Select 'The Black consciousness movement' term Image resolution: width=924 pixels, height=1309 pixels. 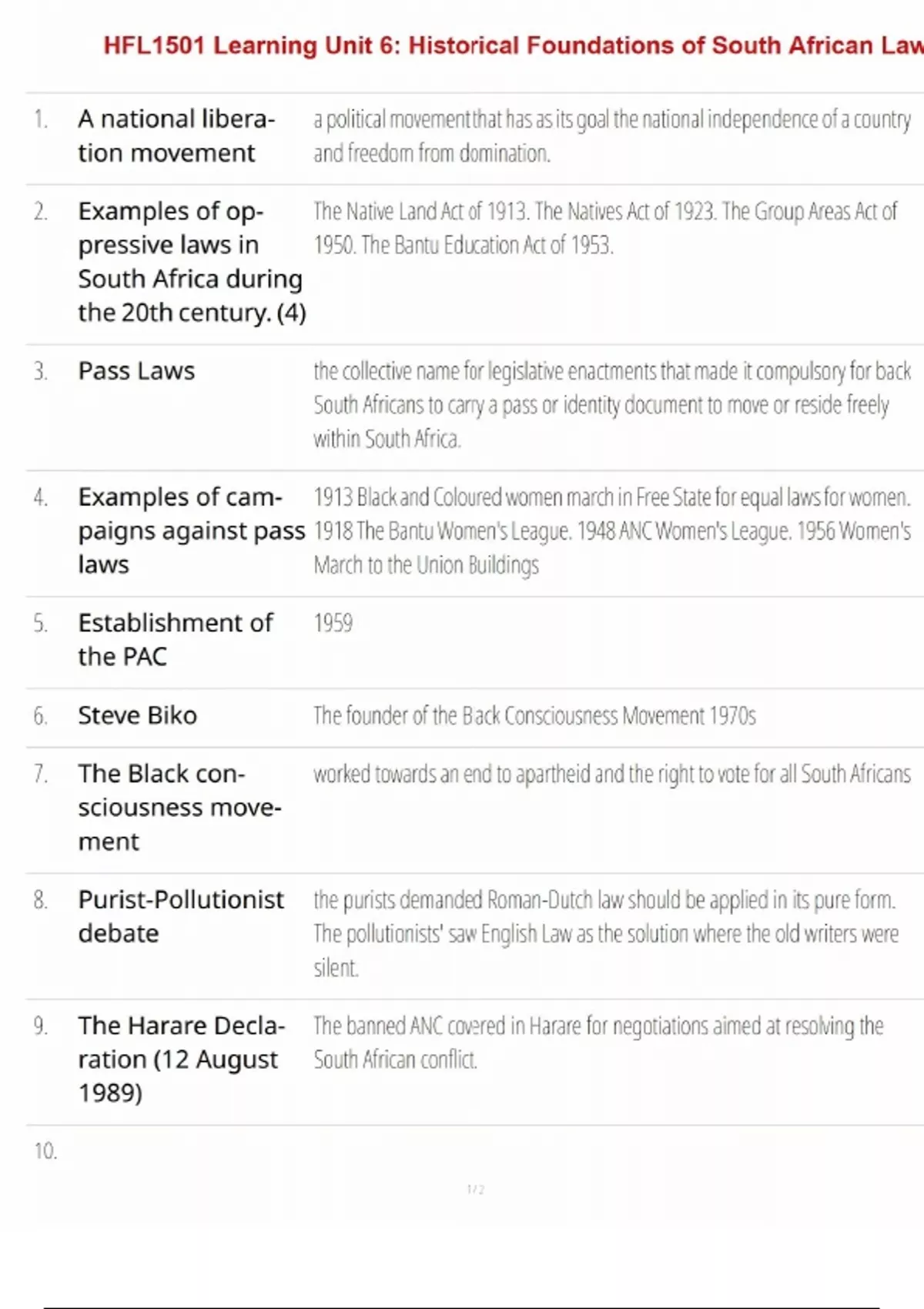(179, 807)
